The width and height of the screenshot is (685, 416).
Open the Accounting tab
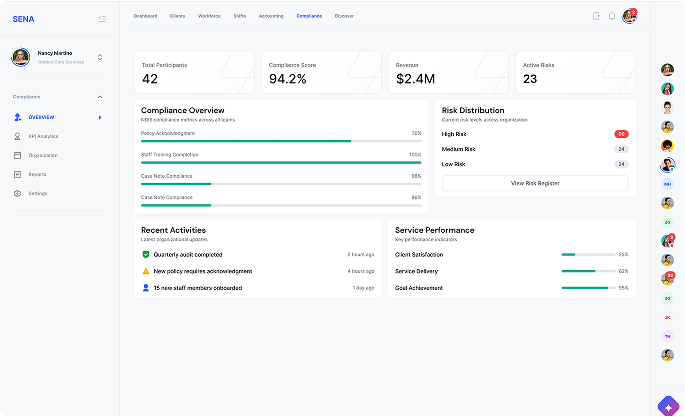click(271, 16)
